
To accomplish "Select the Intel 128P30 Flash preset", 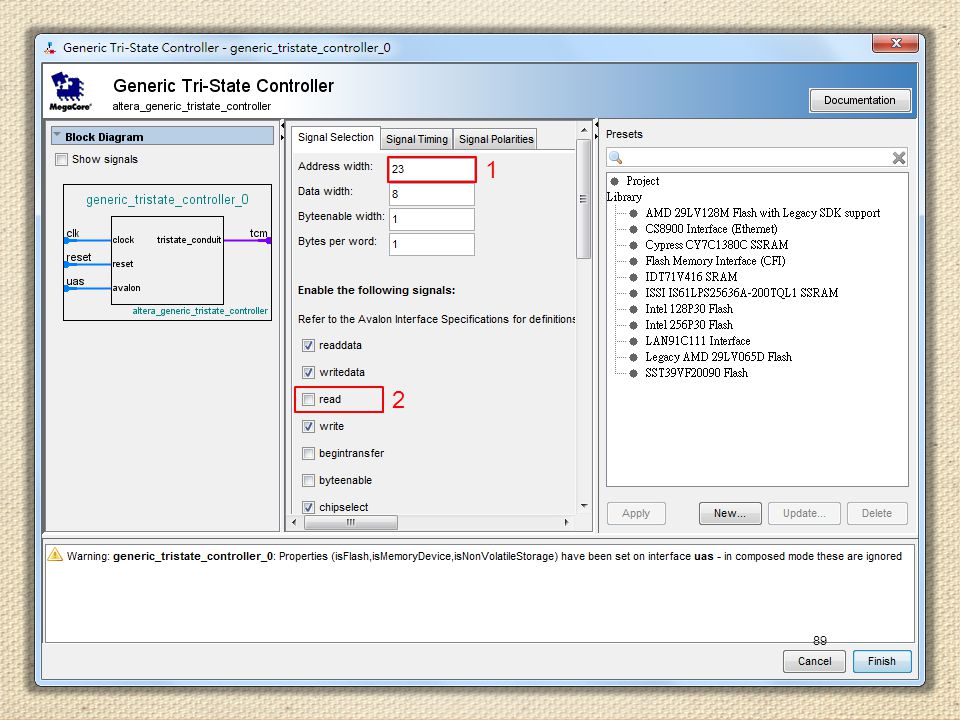I will point(689,309).
